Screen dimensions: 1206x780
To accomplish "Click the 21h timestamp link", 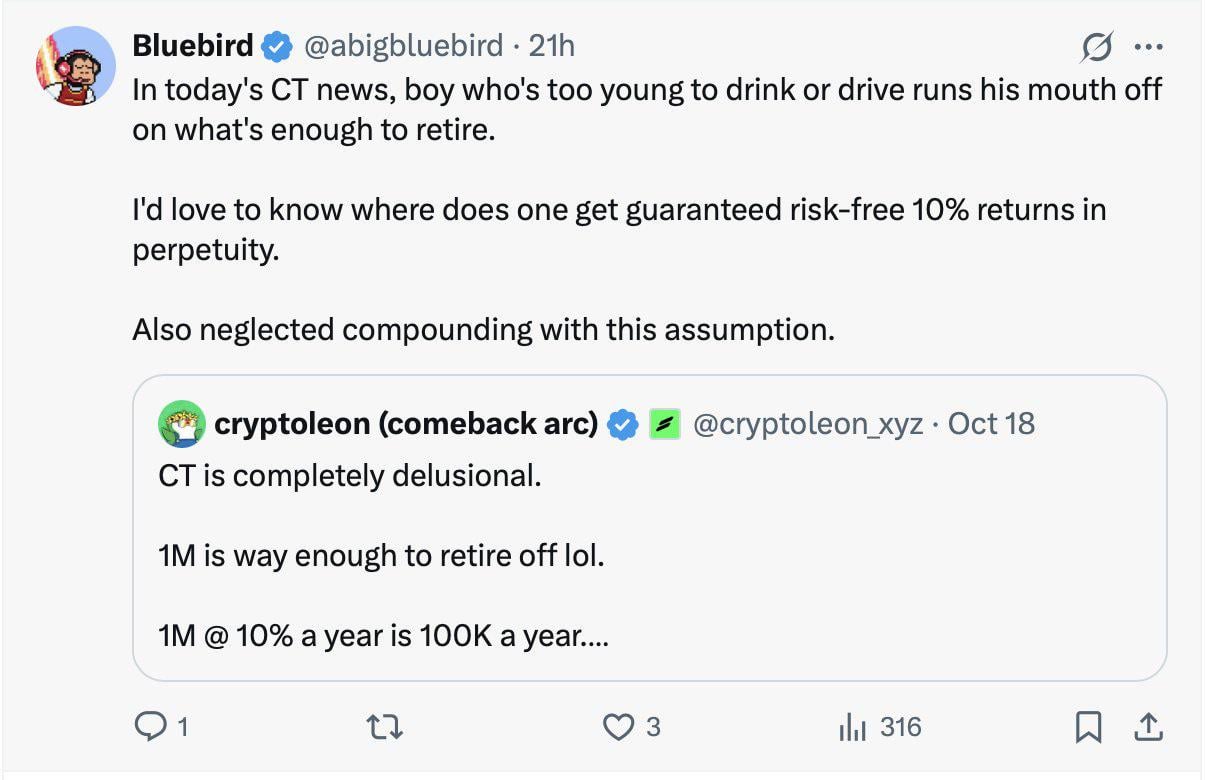I will (x=551, y=46).
